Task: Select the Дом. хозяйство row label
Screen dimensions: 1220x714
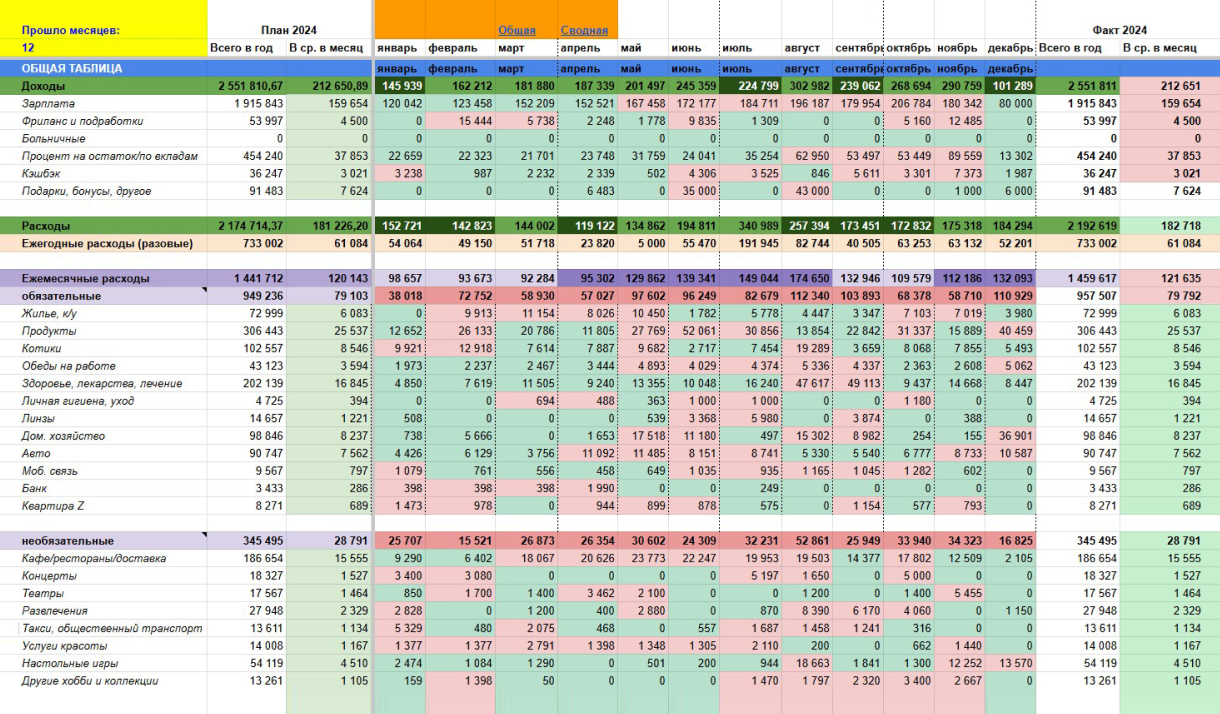Action: (x=63, y=436)
